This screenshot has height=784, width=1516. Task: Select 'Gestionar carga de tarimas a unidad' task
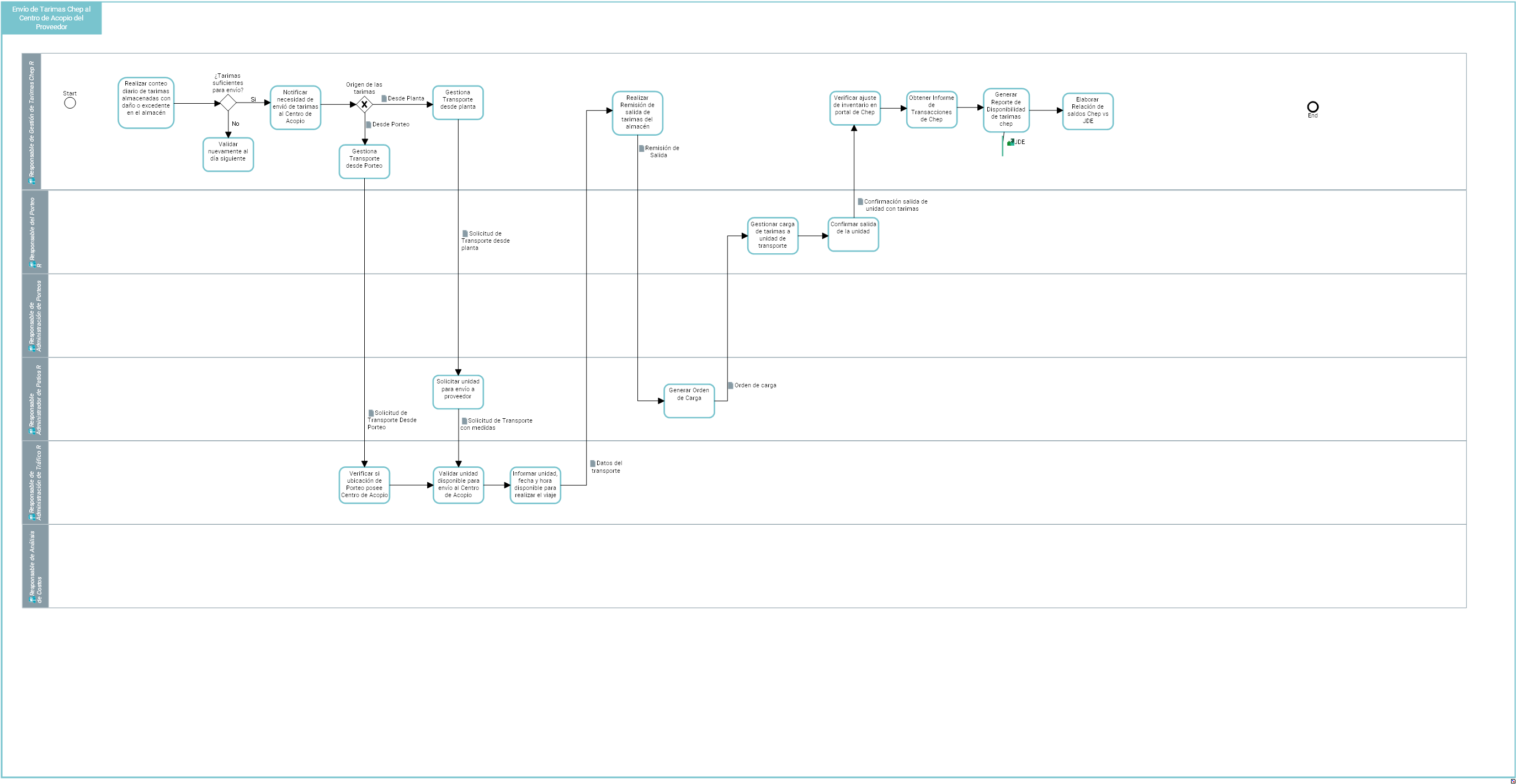773,236
